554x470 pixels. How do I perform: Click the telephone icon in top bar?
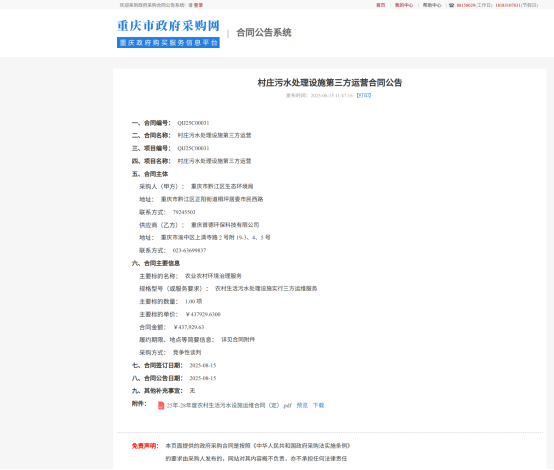(x=451, y=5)
